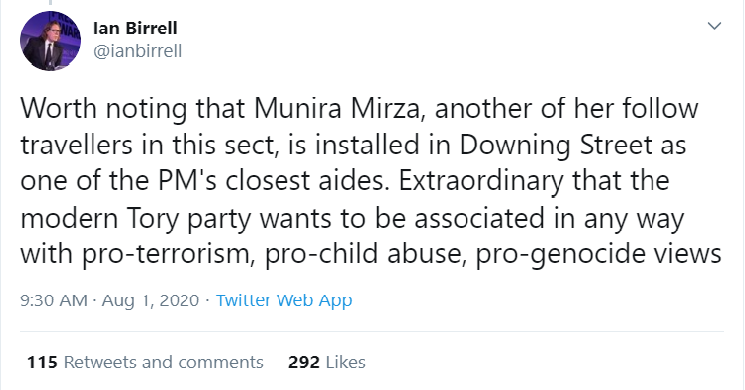Click the phrase modern Tory party
This screenshot has width=745, height=390.
(135, 219)
